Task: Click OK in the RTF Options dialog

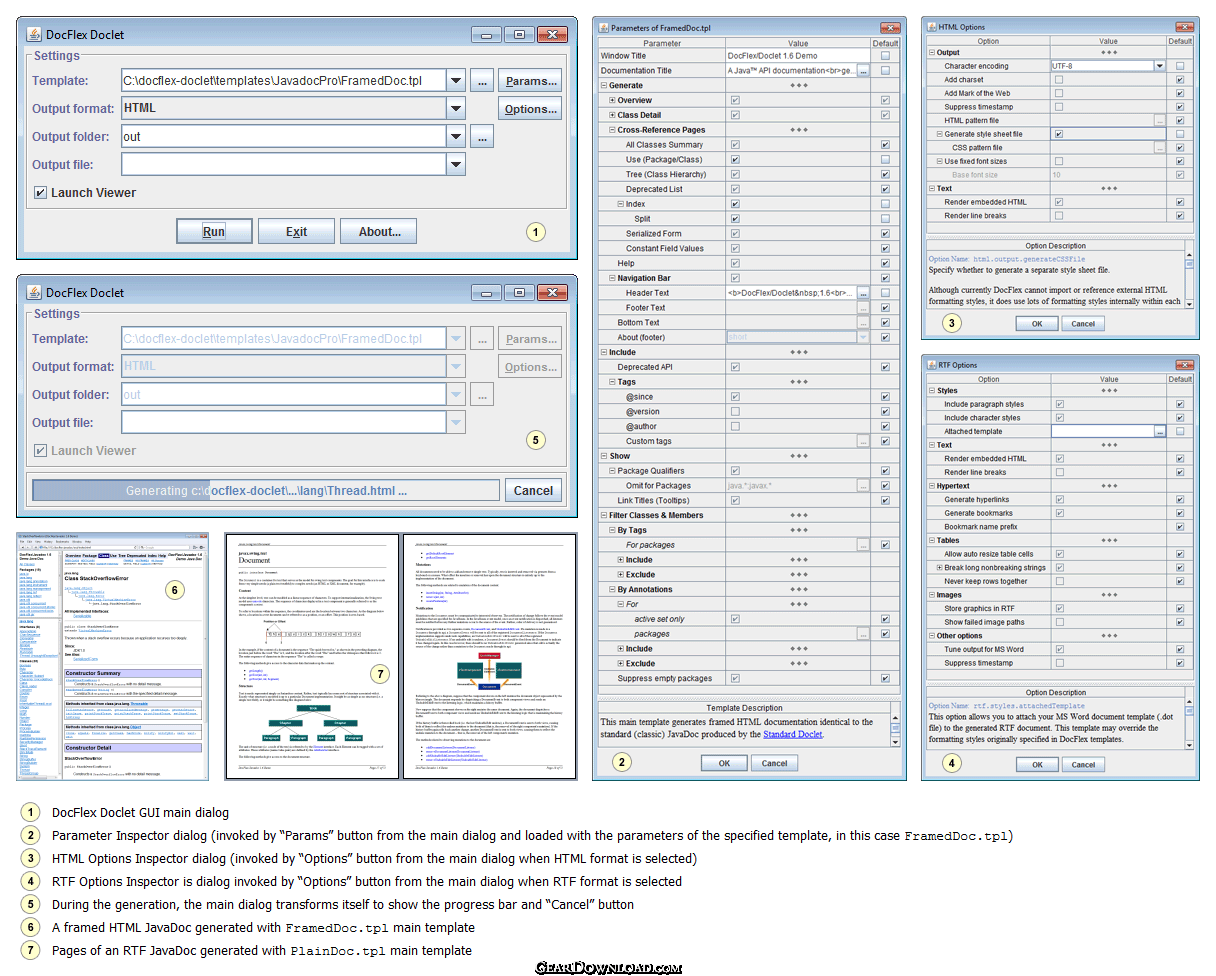Action: click(x=1037, y=764)
